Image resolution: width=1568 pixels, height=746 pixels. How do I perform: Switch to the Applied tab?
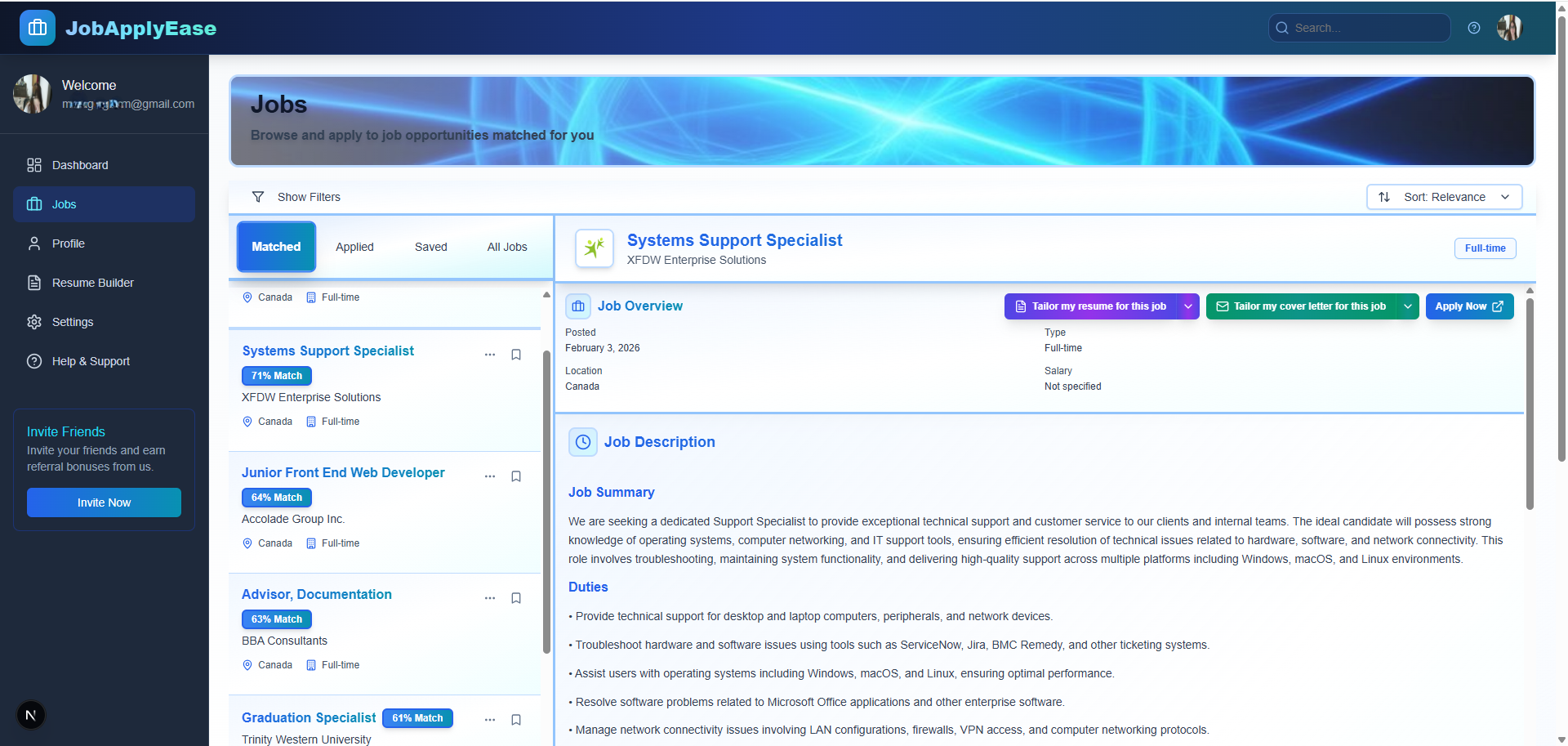pyautogui.click(x=354, y=247)
